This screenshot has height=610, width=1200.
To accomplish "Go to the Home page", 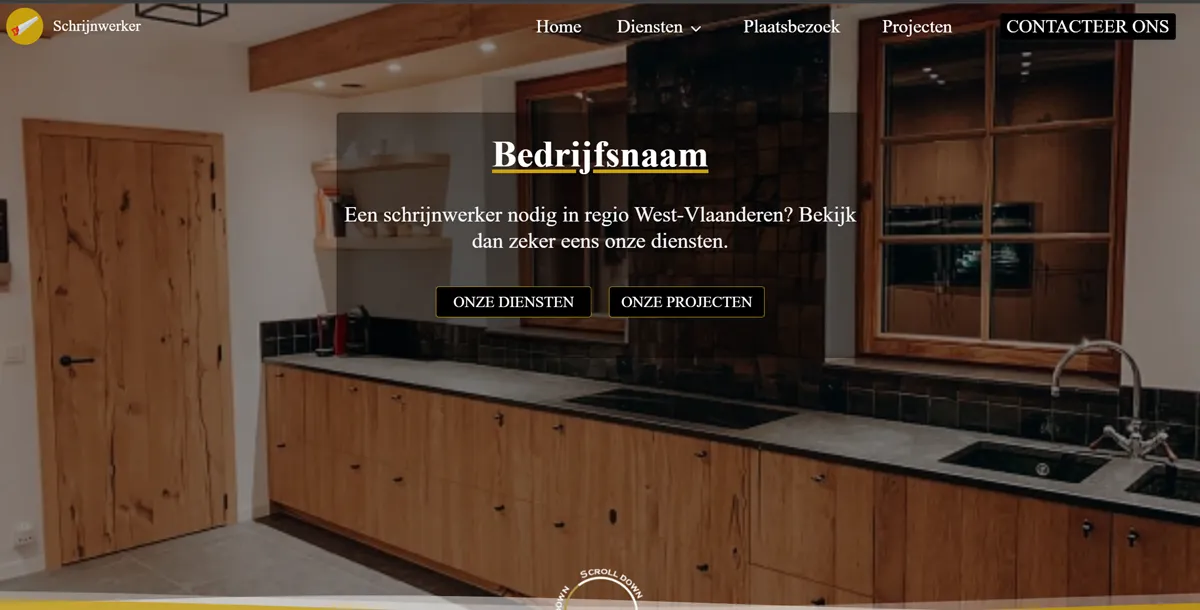I will pos(558,27).
